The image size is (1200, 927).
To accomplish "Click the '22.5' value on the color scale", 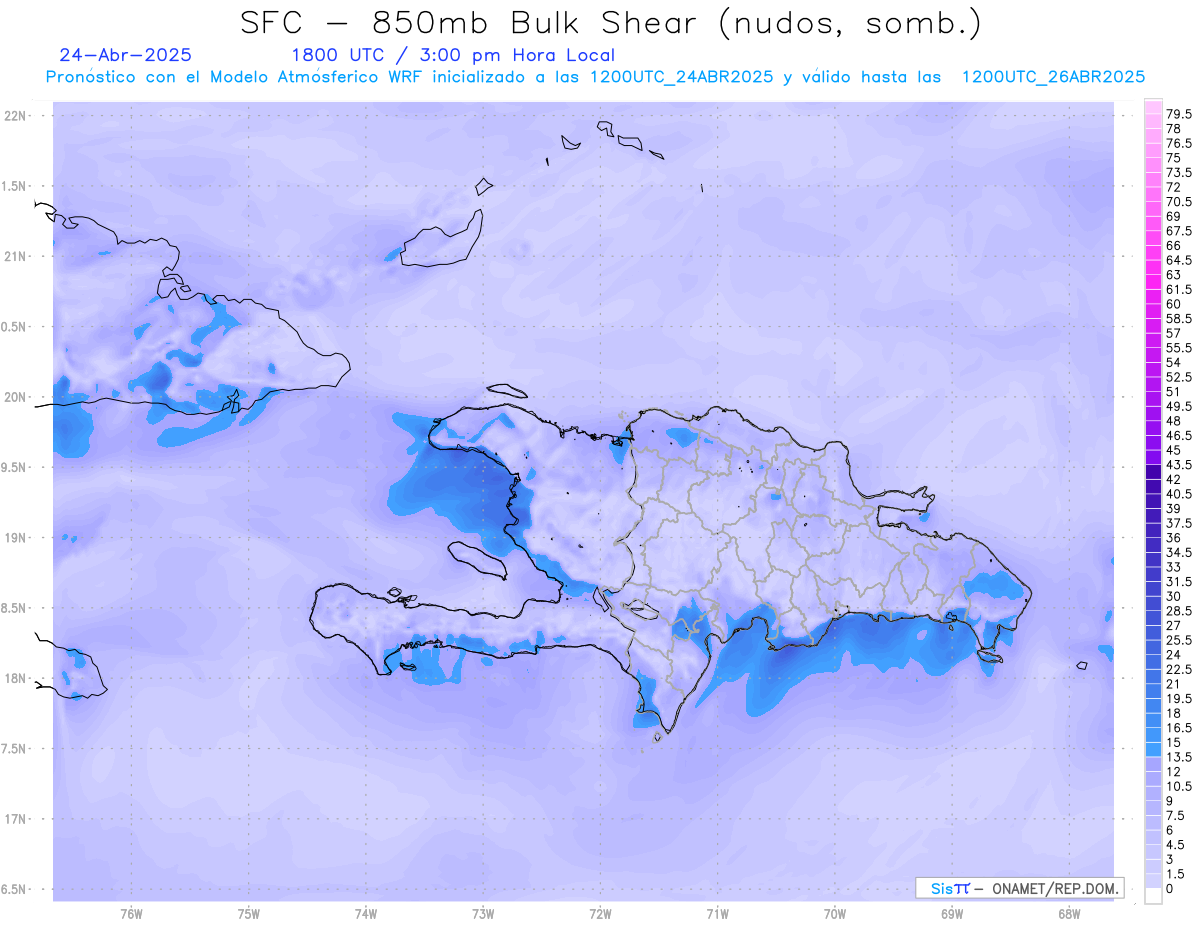I will tap(1179, 669).
